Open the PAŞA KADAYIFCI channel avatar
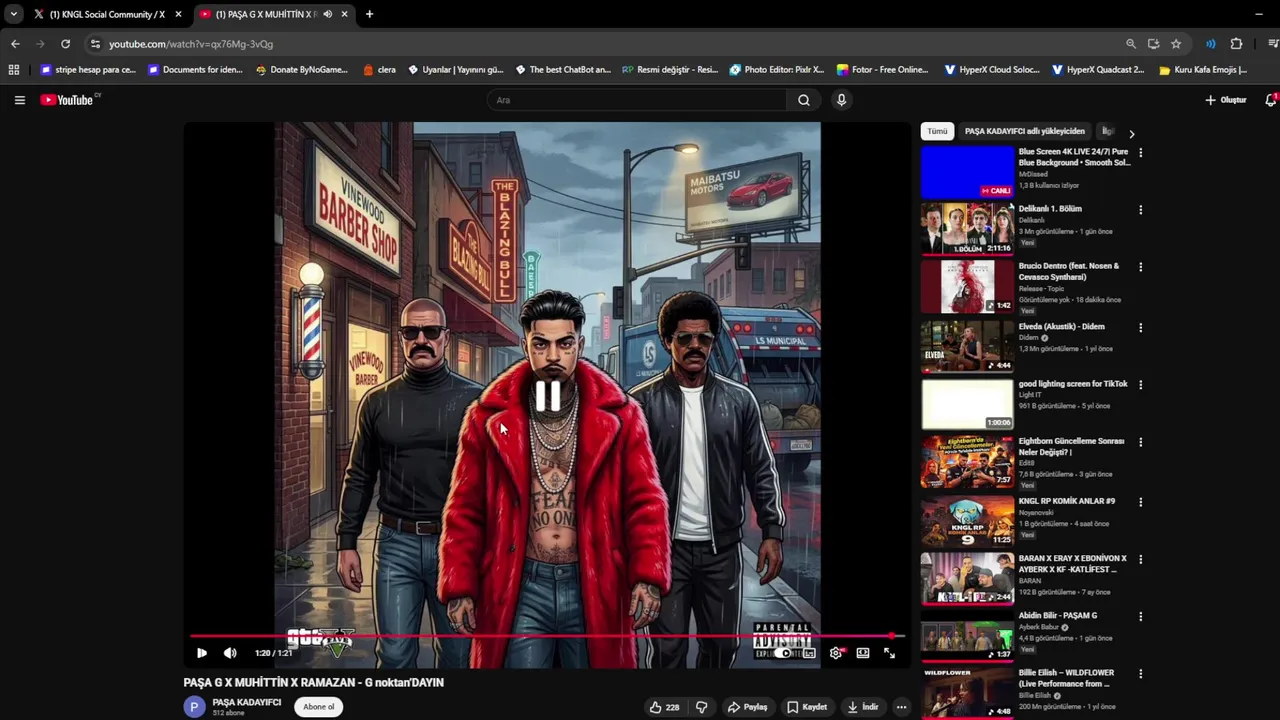Image resolution: width=1280 pixels, height=720 pixels. coord(194,707)
